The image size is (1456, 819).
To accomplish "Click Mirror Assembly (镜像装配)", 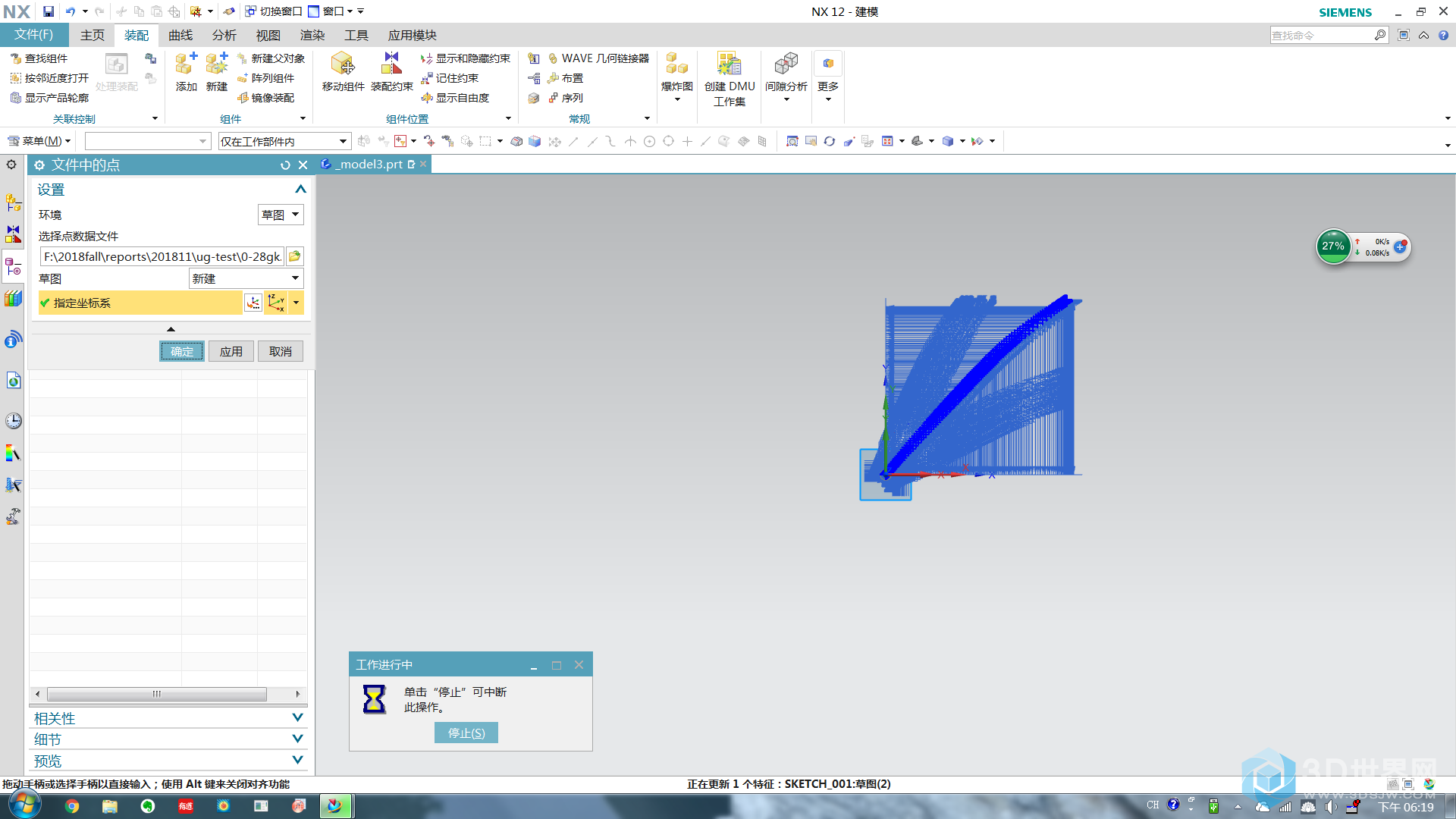I will (265, 98).
